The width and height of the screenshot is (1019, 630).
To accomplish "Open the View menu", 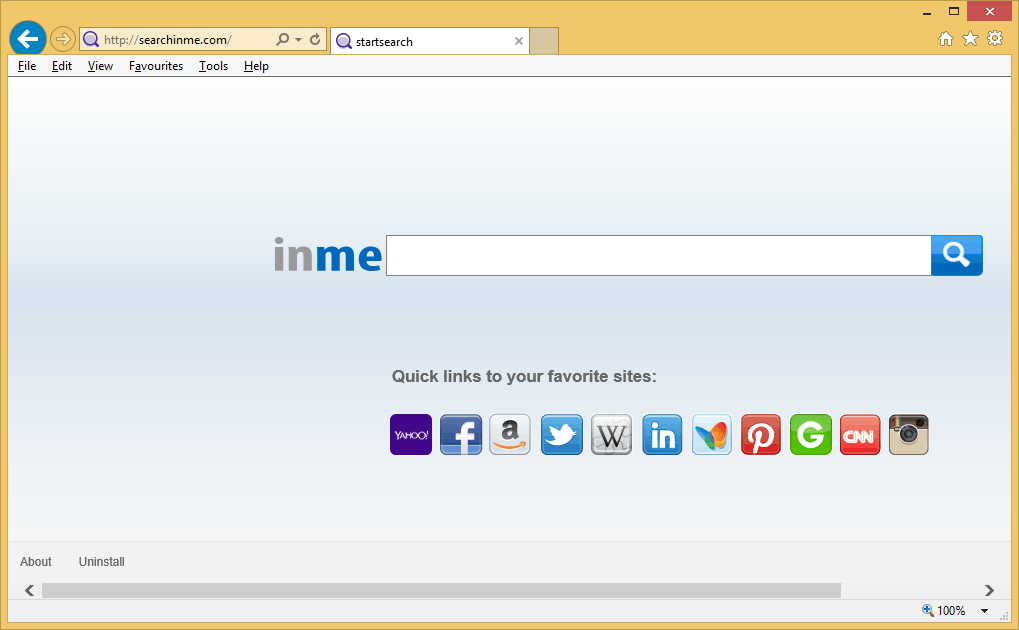I will click(100, 66).
